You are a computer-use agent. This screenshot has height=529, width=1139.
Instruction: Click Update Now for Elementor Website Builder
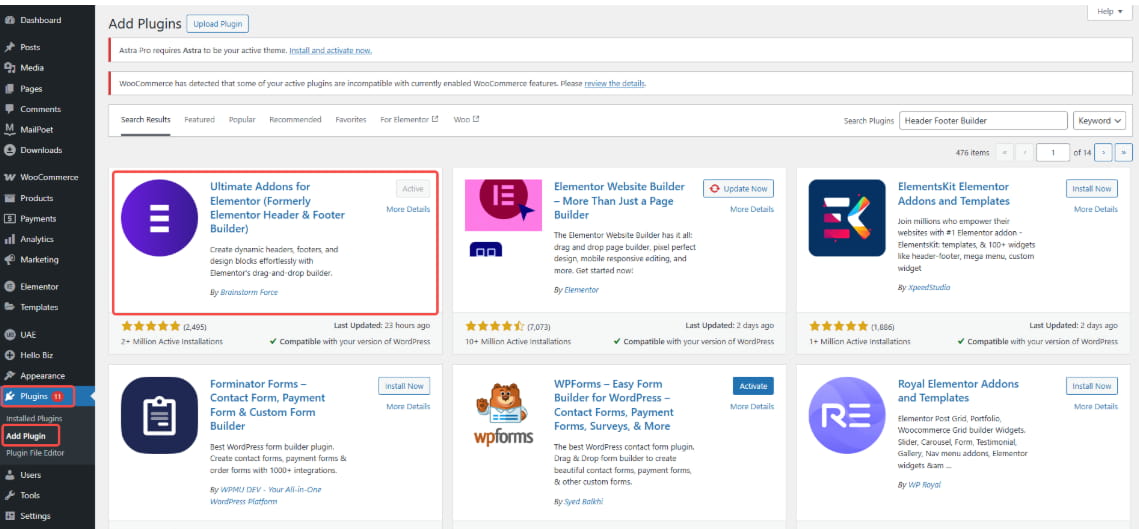coord(738,189)
